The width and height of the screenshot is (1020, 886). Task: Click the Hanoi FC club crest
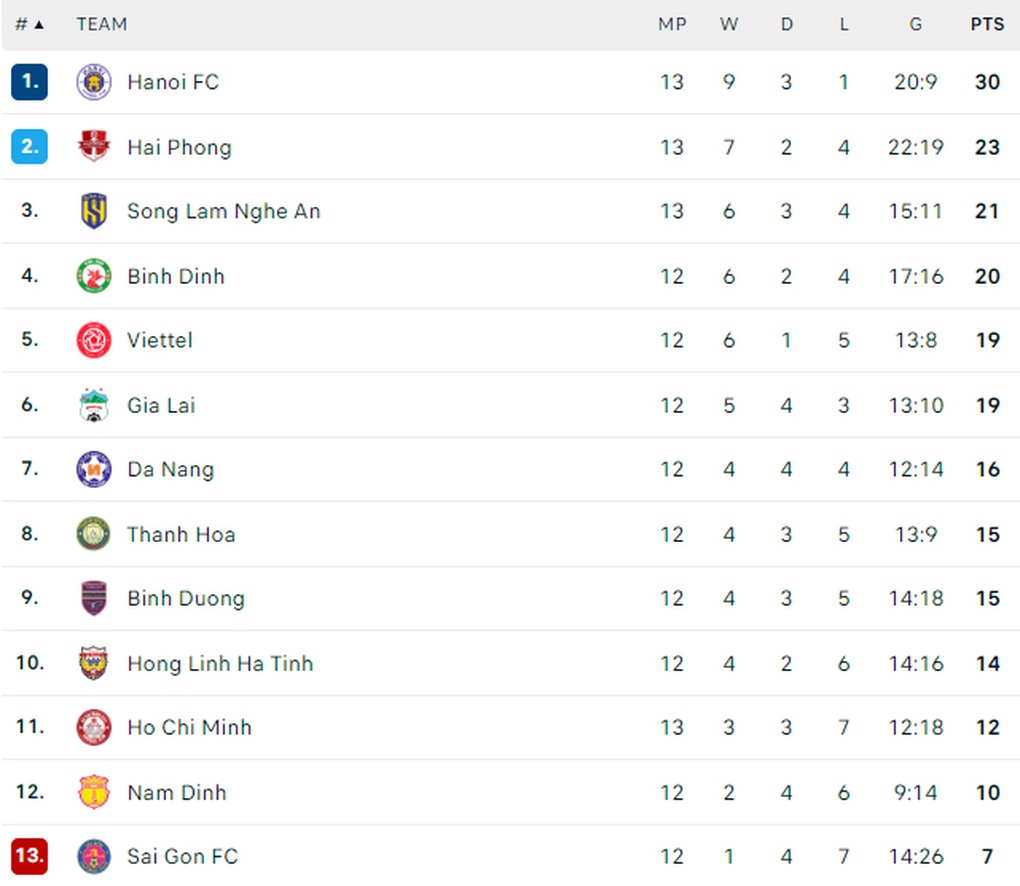(x=94, y=82)
